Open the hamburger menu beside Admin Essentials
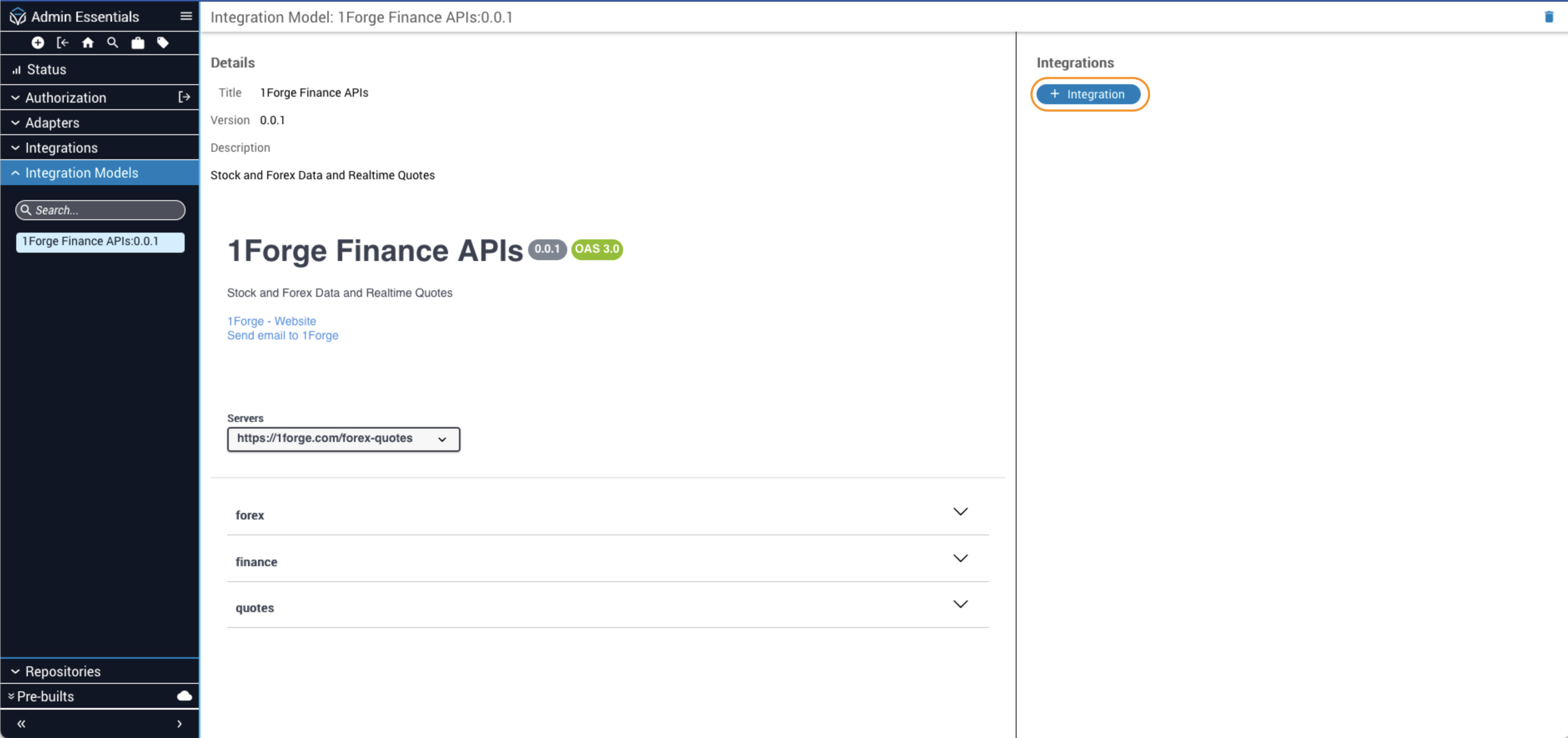The height and width of the screenshot is (738, 1568). tap(186, 16)
